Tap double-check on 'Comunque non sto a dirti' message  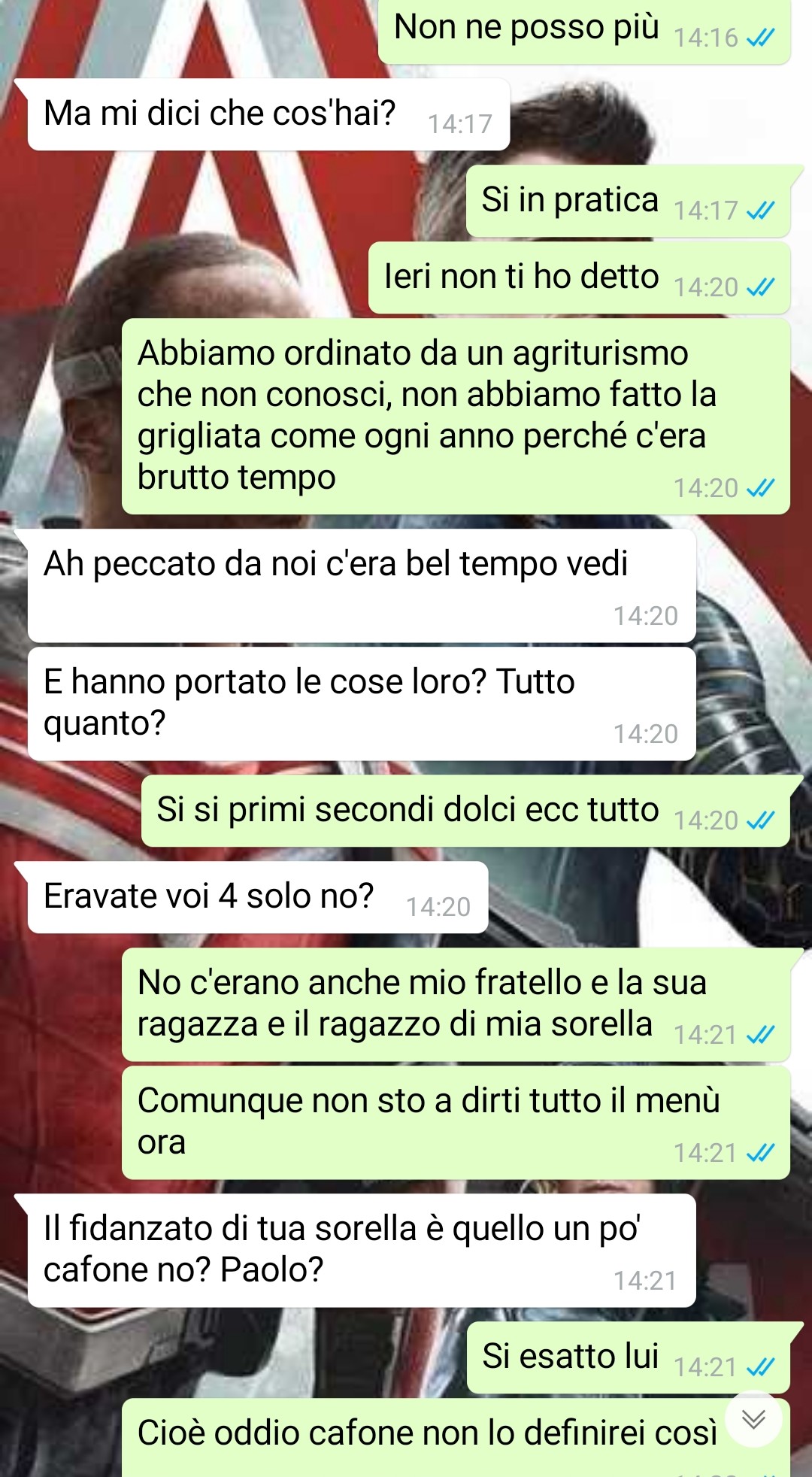click(760, 1152)
